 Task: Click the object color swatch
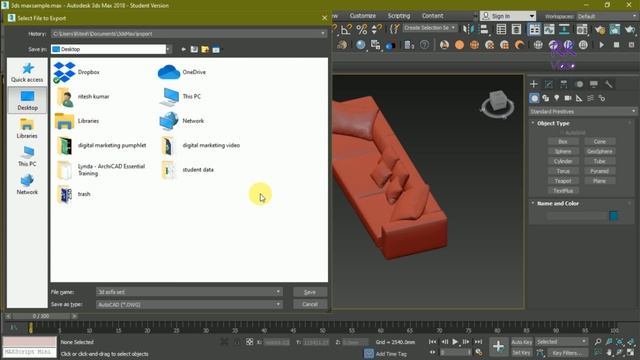(x=613, y=216)
